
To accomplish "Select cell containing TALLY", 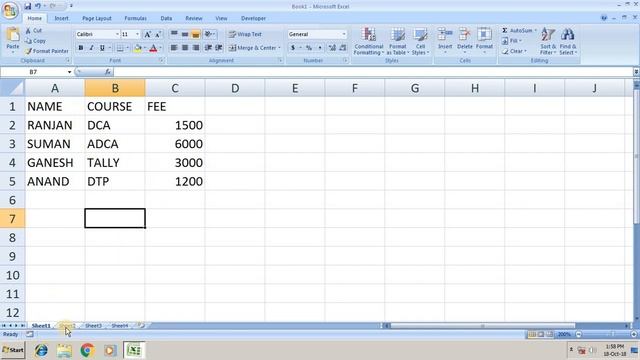I will [x=115, y=162].
